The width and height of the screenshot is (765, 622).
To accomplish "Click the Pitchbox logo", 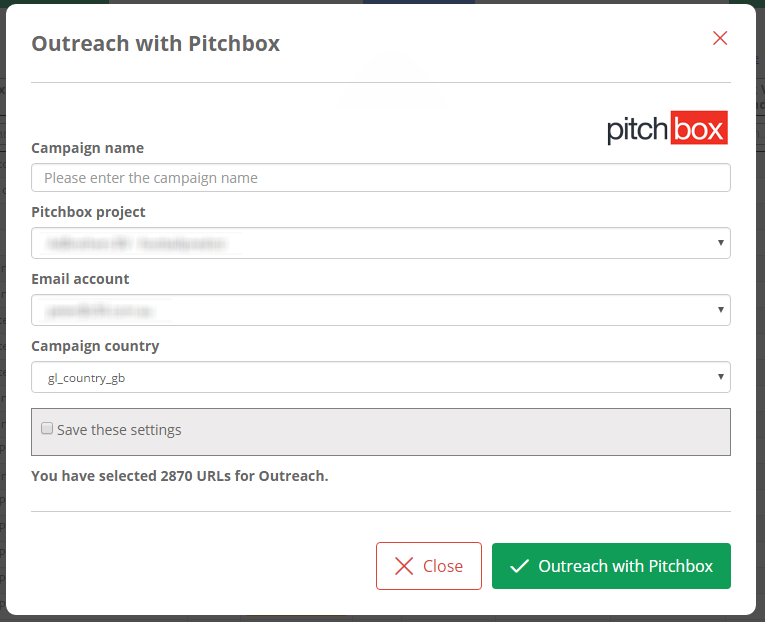I will click(667, 129).
